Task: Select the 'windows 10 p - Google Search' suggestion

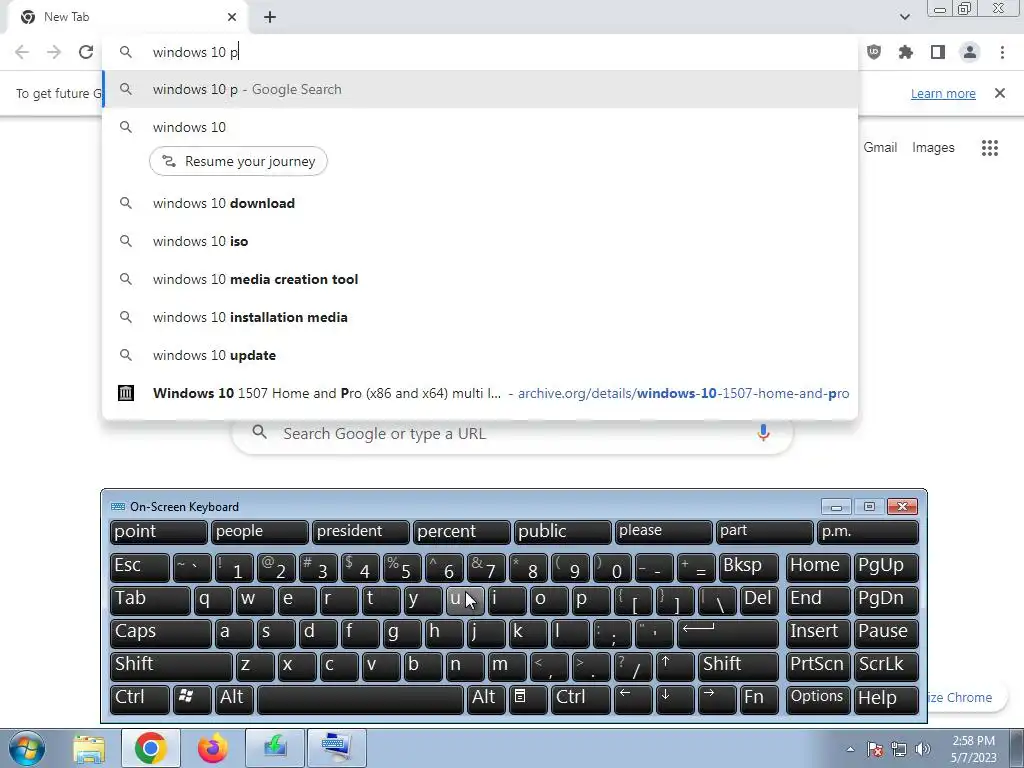Action: pos(480,89)
